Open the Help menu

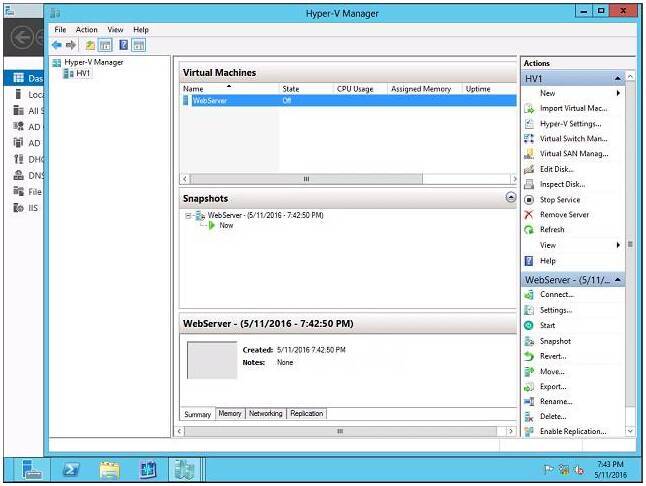pos(140,30)
